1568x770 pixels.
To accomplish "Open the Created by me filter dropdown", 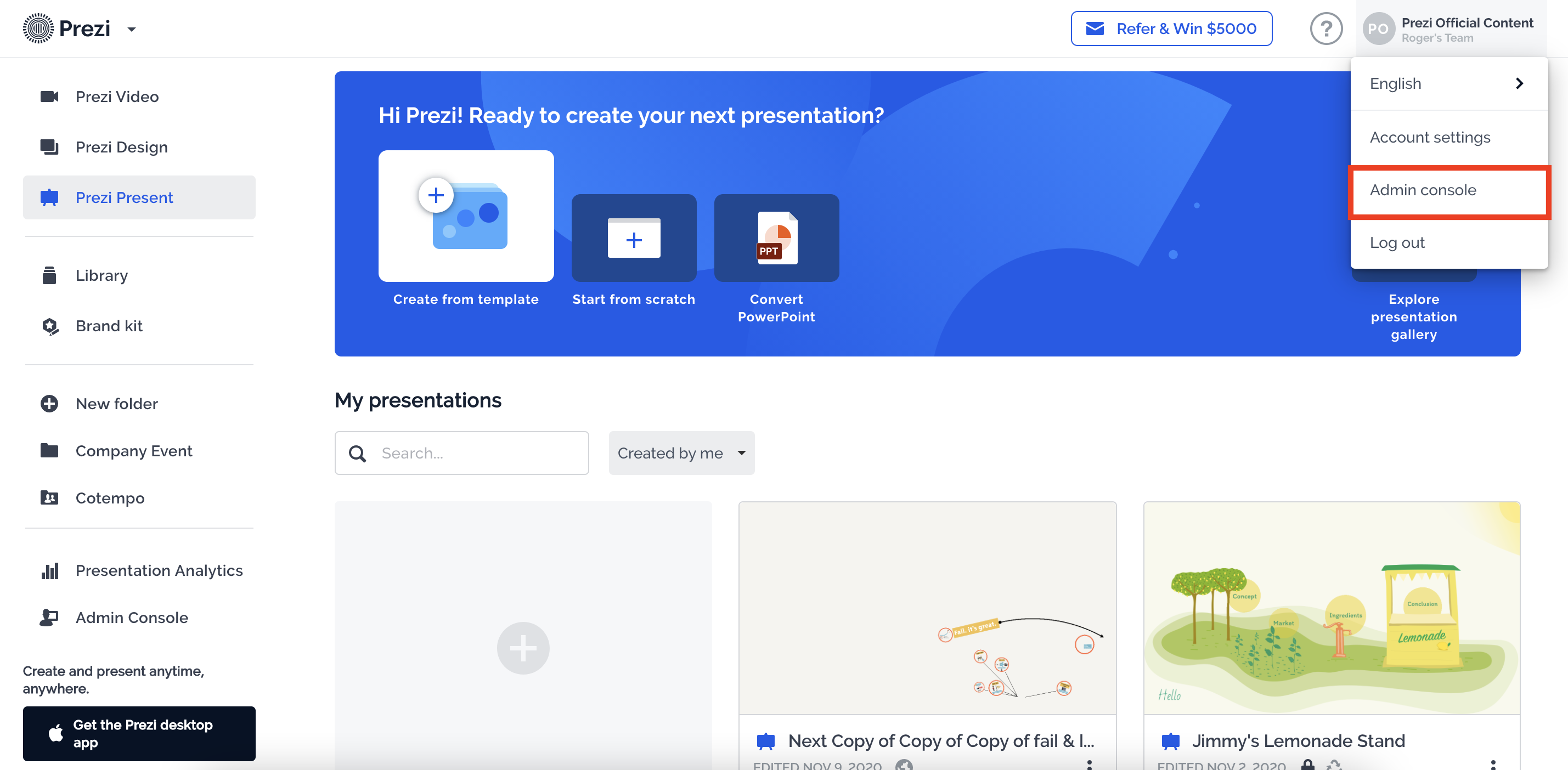I will [680, 453].
